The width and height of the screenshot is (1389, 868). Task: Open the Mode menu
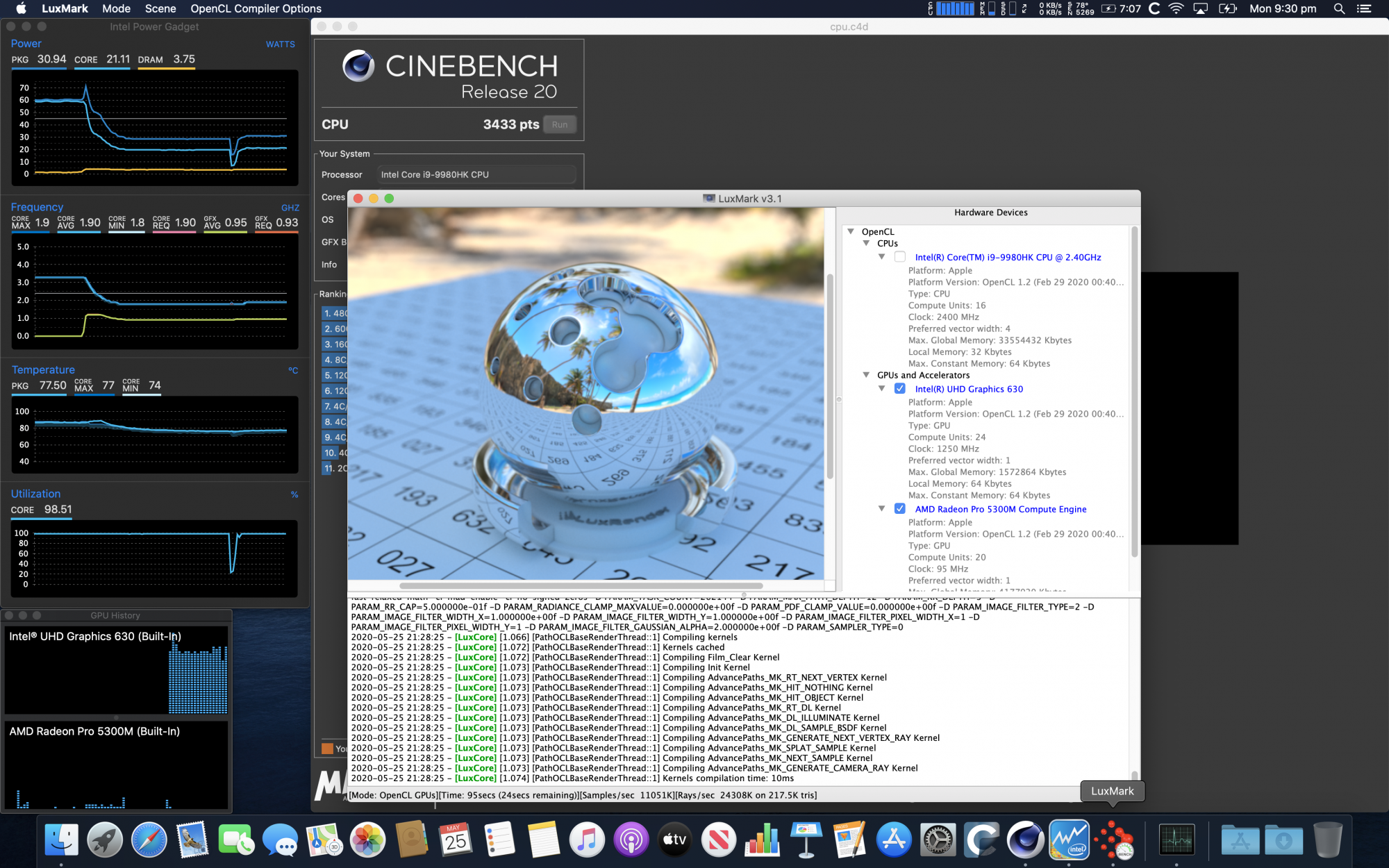coord(116,9)
